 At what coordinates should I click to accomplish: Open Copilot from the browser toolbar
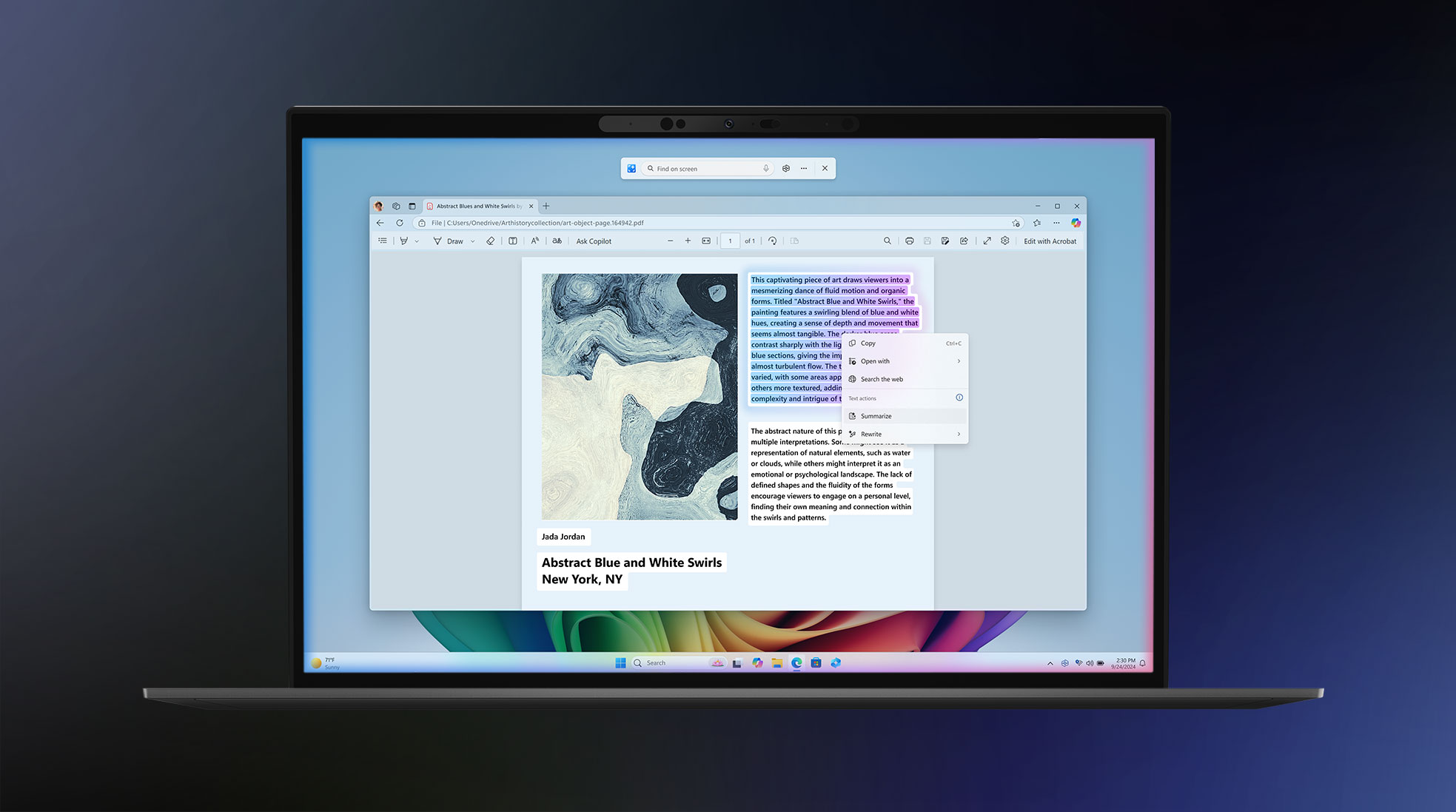(1076, 223)
